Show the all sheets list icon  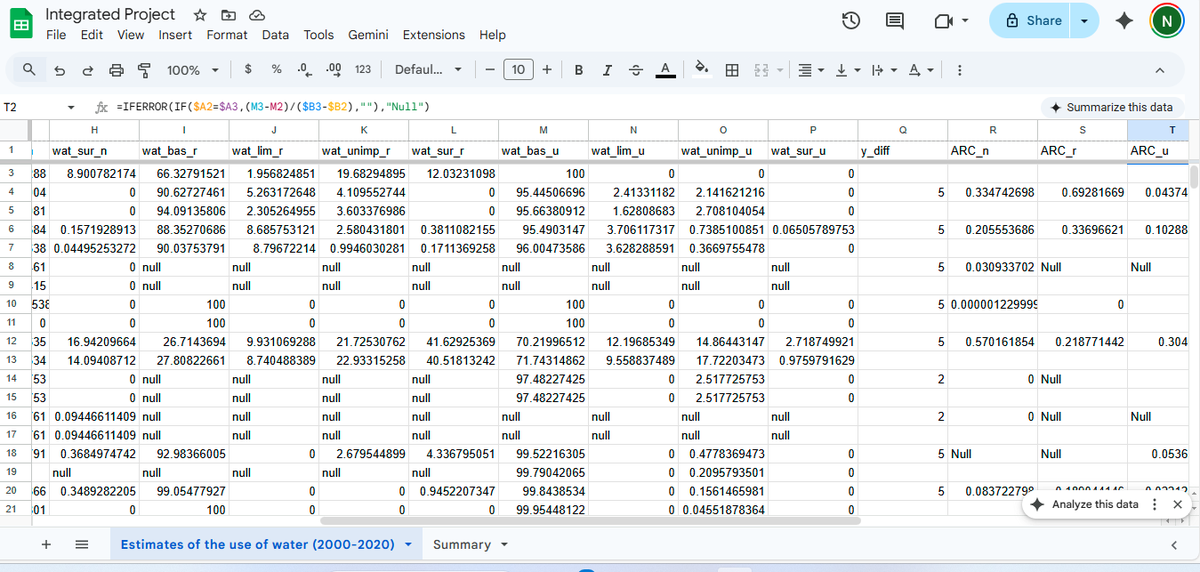tap(83, 544)
